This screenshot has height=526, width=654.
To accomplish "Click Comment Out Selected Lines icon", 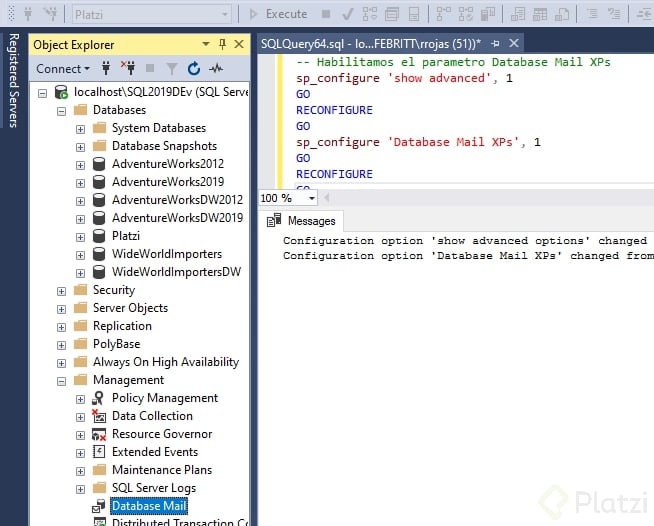I will 592,14.
